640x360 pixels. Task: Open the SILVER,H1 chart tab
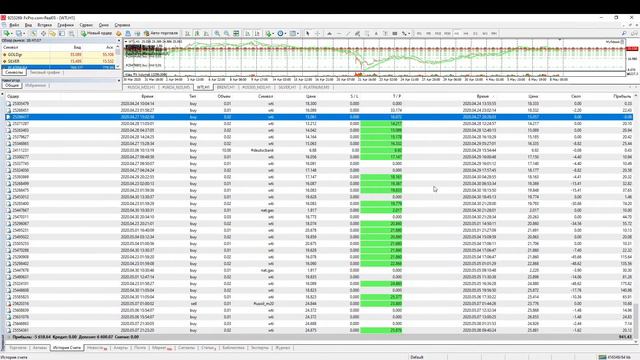[287, 87]
